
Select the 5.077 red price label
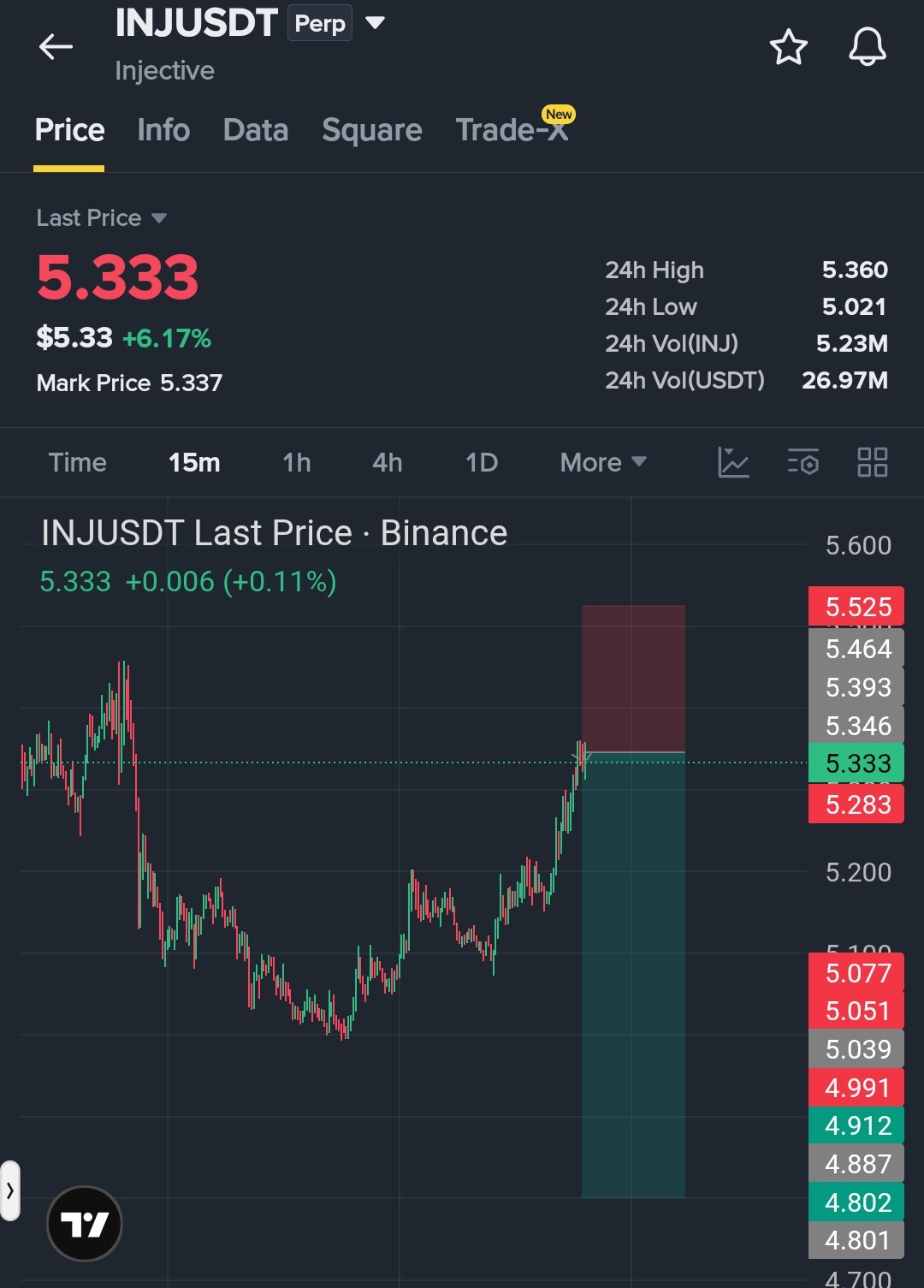coord(856,973)
